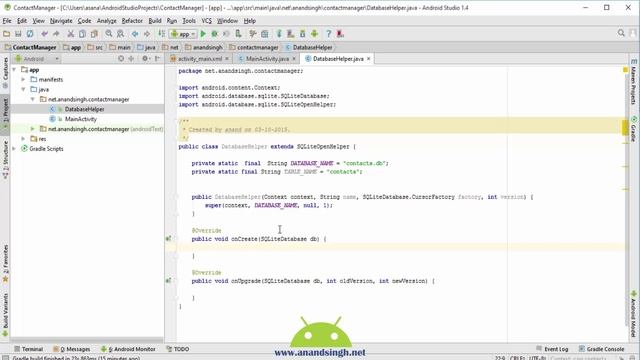Select DatabaseHelper in project tree
The width and height of the screenshot is (640, 360).
pos(84,109)
